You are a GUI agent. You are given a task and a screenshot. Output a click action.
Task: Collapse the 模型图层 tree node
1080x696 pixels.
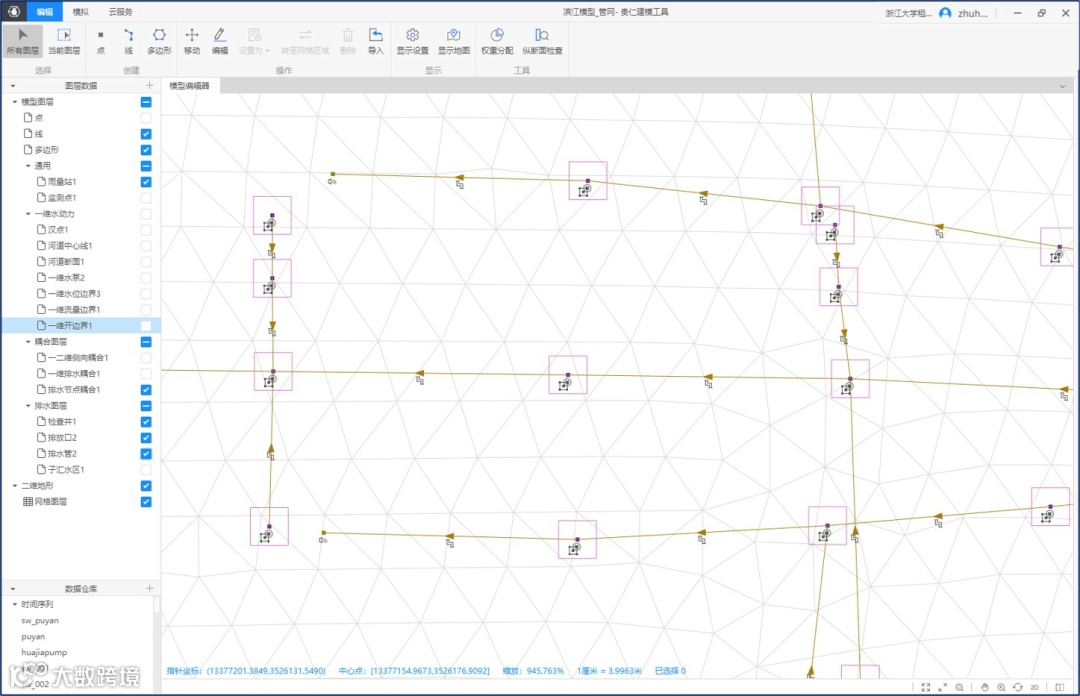(x=14, y=102)
